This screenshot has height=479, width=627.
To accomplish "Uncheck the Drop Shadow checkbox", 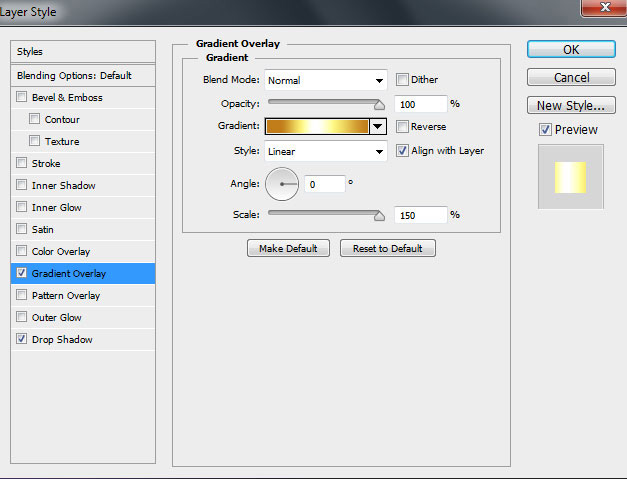I will click(x=22, y=339).
